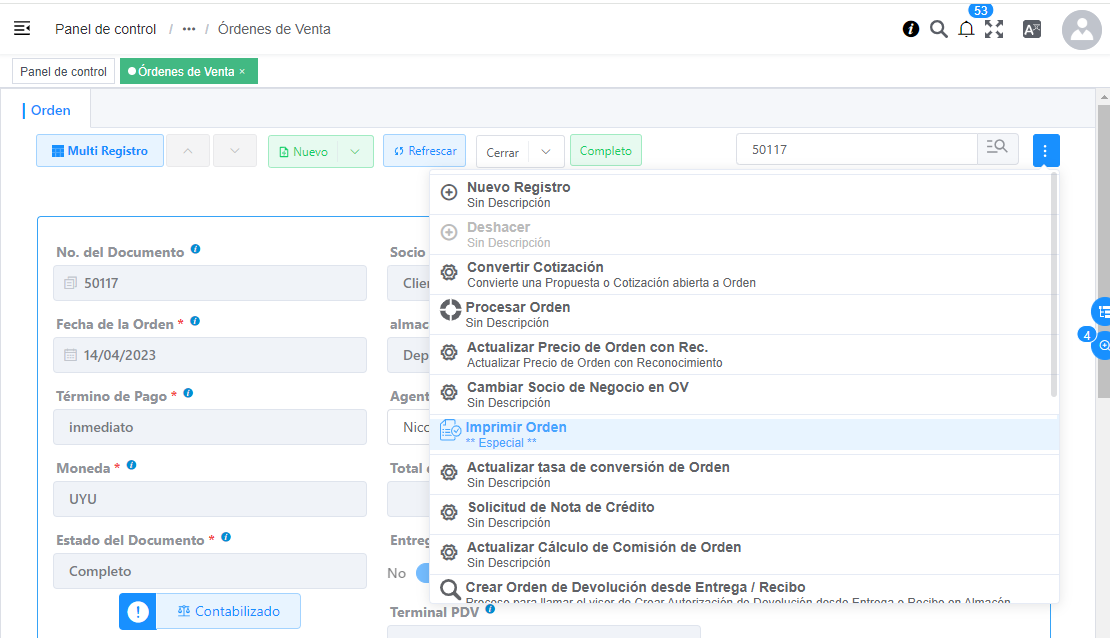This screenshot has width=1110, height=638.
Task: Click the Contabilizado button
Action: [x=227, y=611]
